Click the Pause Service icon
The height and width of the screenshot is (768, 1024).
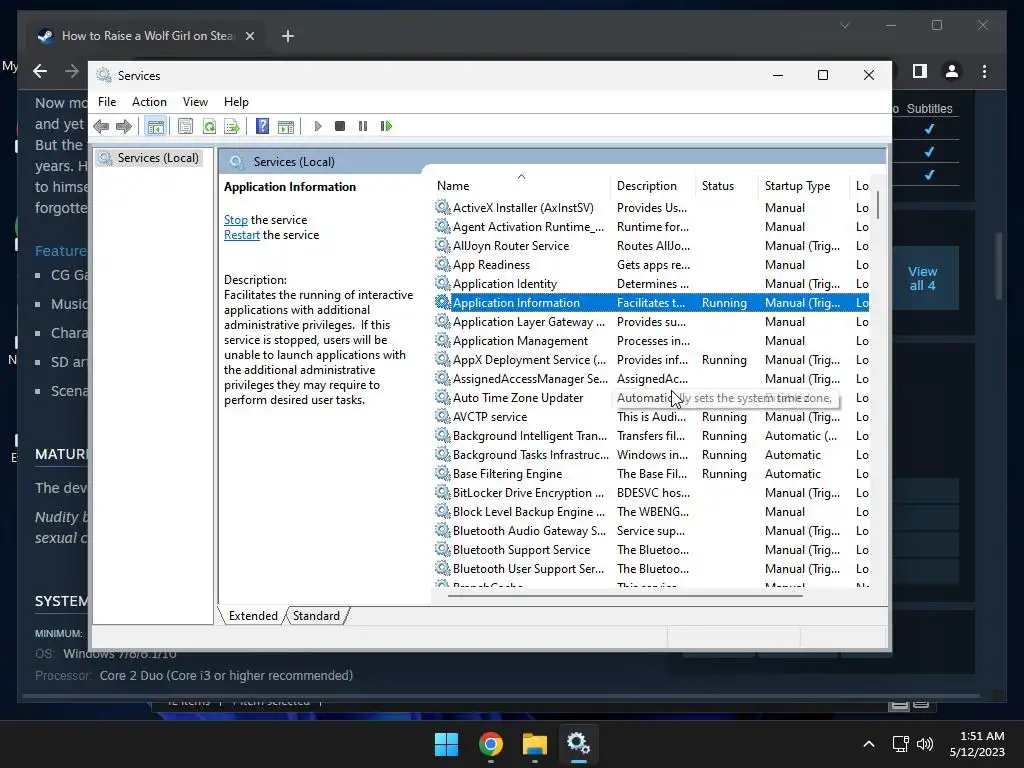tap(363, 126)
